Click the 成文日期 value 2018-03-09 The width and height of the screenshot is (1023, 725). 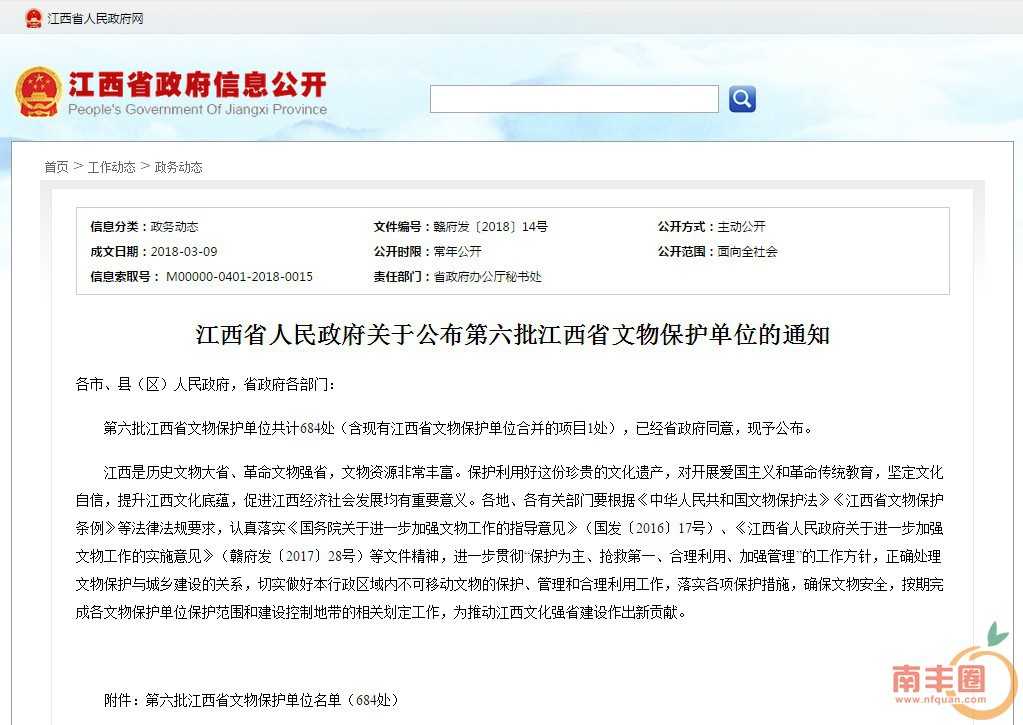(x=183, y=252)
